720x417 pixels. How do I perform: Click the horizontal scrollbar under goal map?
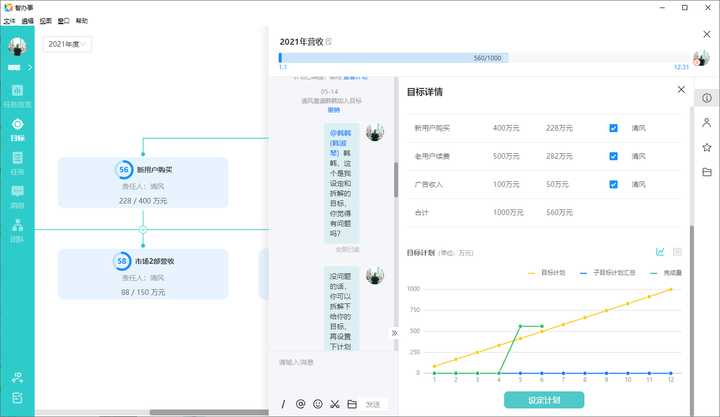pyautogui.click(x=209, y=412)
